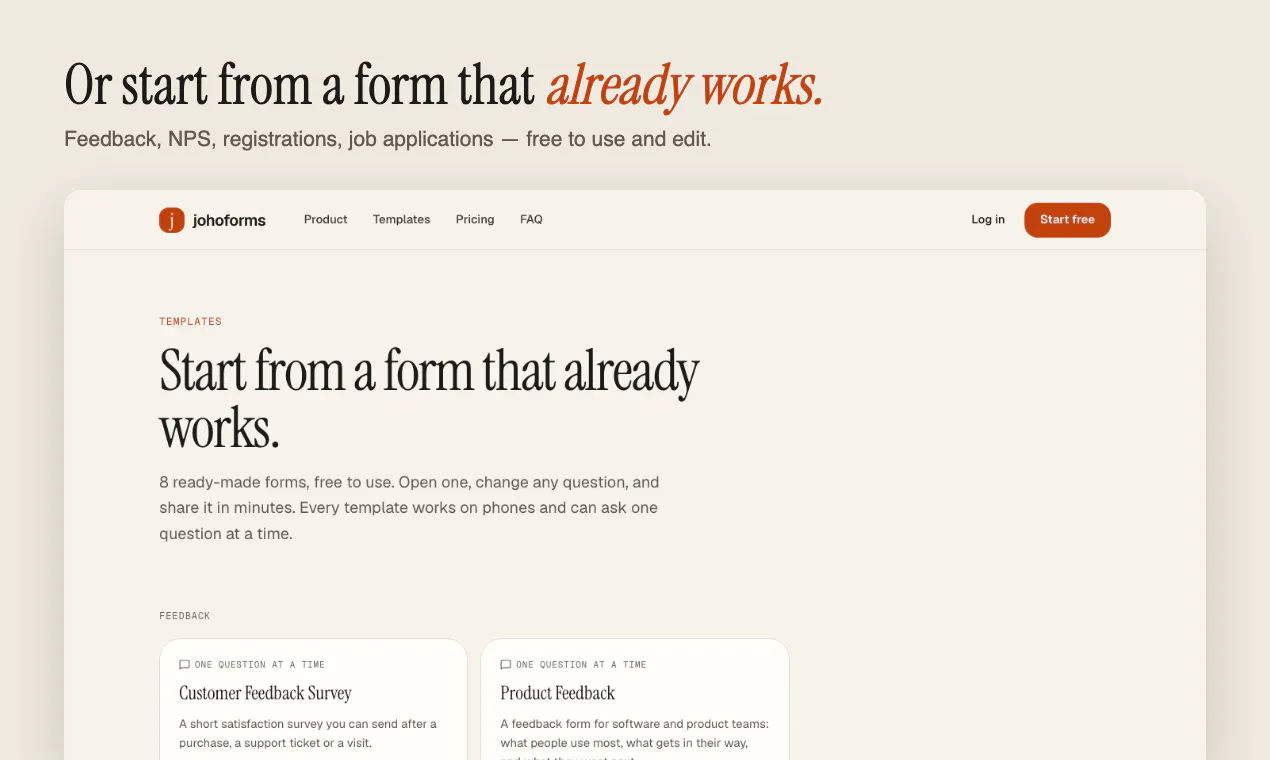1270x760 pixels.
Task: Click the "A short satisfaction survey" description
Action: (x=308, y=733)
